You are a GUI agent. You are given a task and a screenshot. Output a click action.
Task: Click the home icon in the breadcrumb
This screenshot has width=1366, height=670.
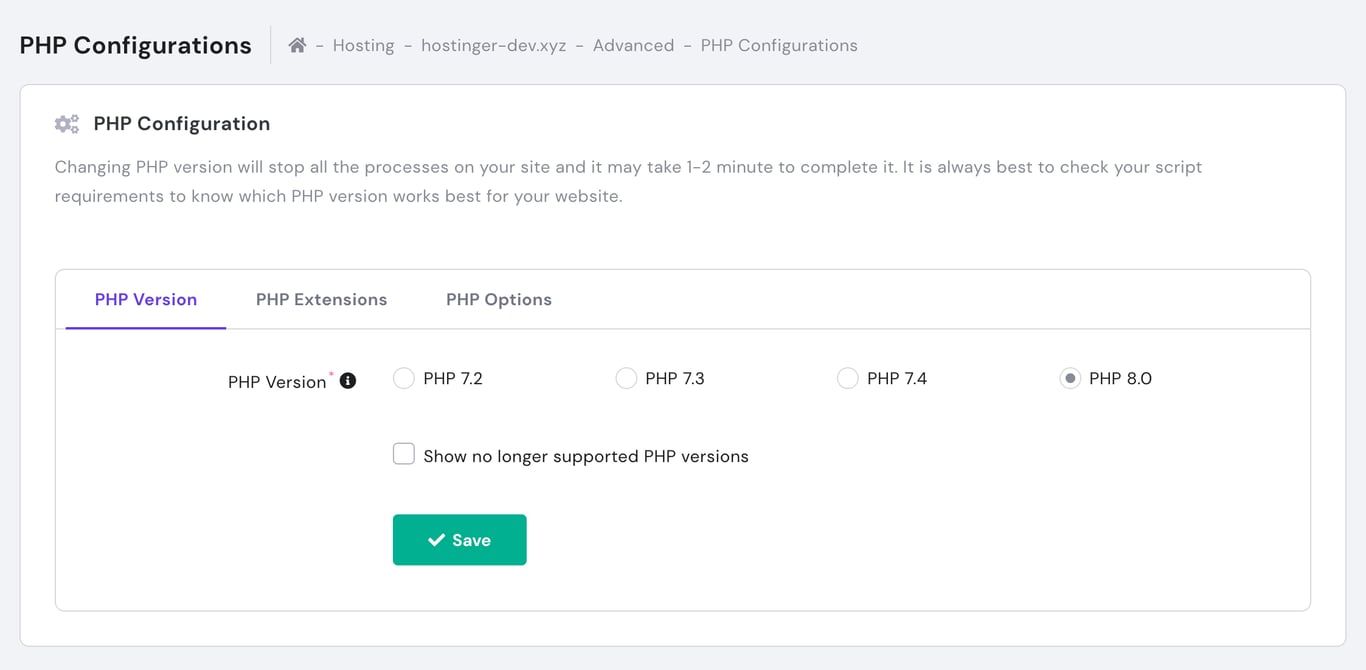[x=296, y=44]
